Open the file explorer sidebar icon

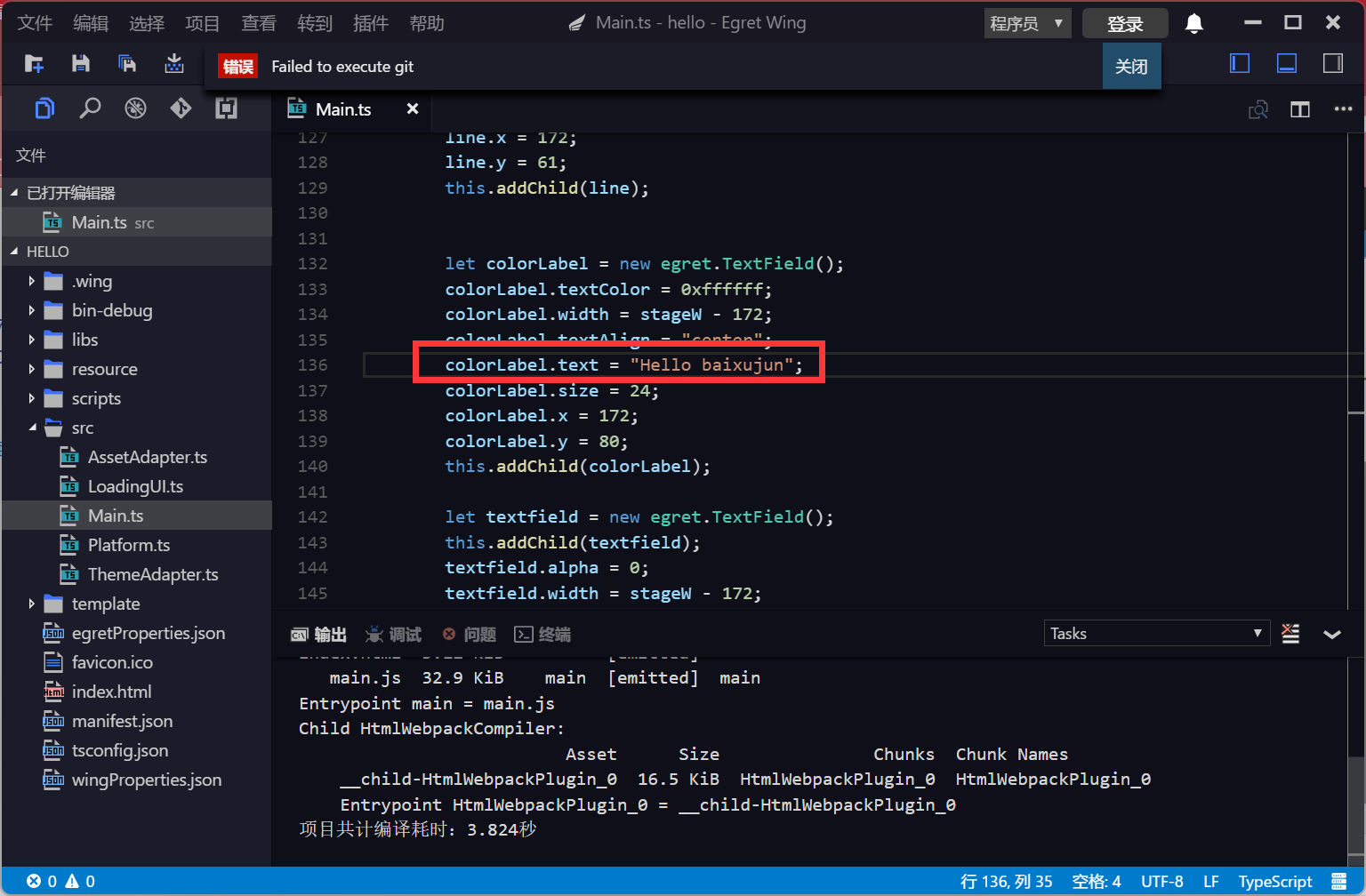pyautogui.click(x=44, y=108)
